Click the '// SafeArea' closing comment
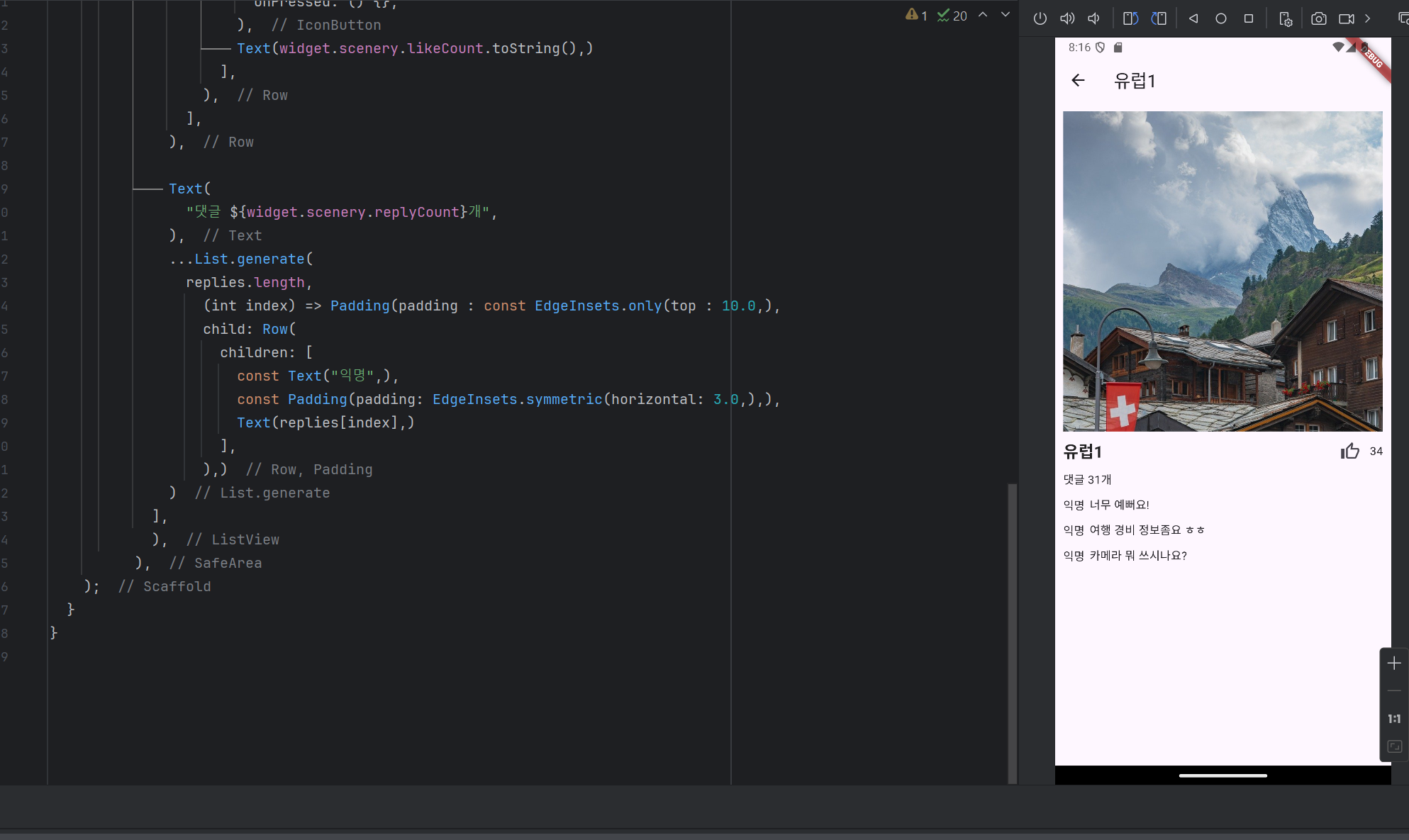 tap(216, 563)
